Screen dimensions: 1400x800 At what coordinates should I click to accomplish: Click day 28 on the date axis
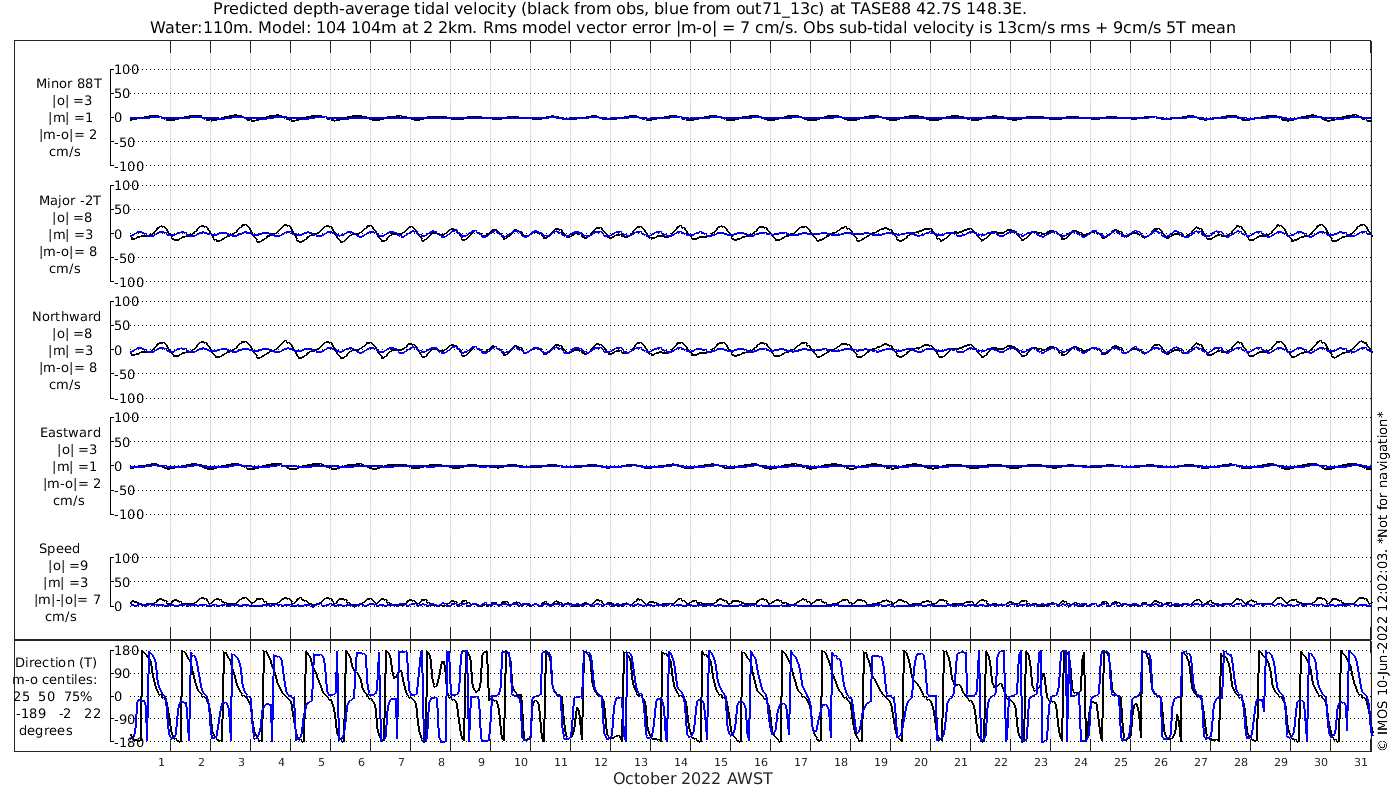coord(1241,762)
